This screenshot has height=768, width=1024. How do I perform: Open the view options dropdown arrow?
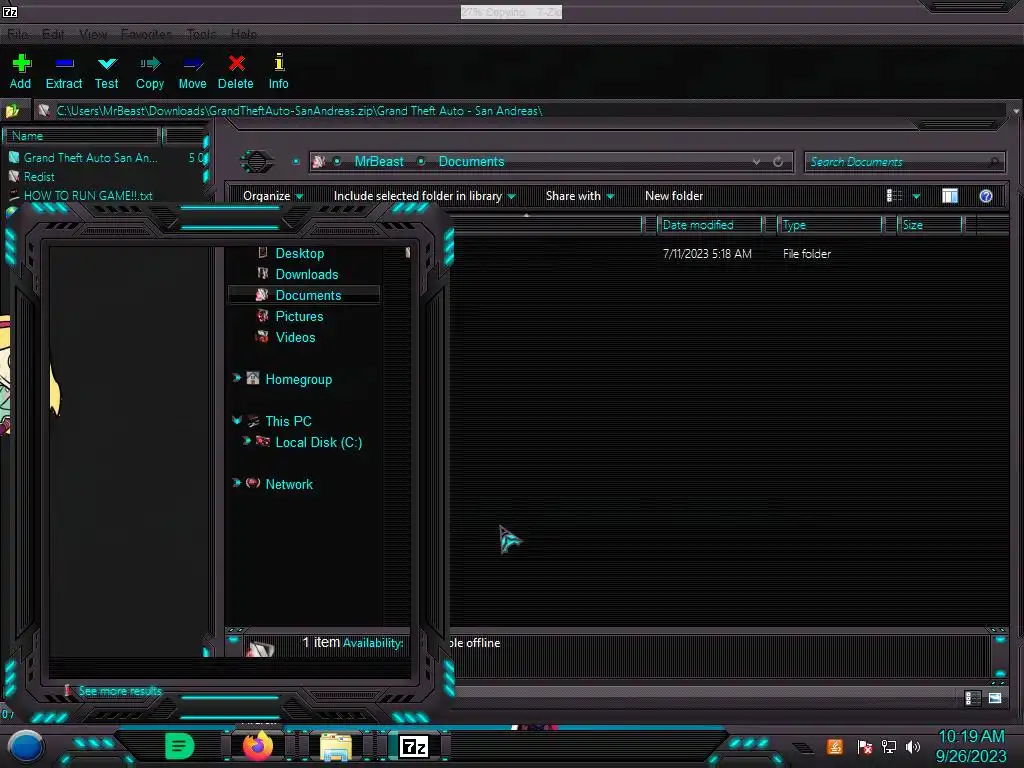tap(916, 197)
